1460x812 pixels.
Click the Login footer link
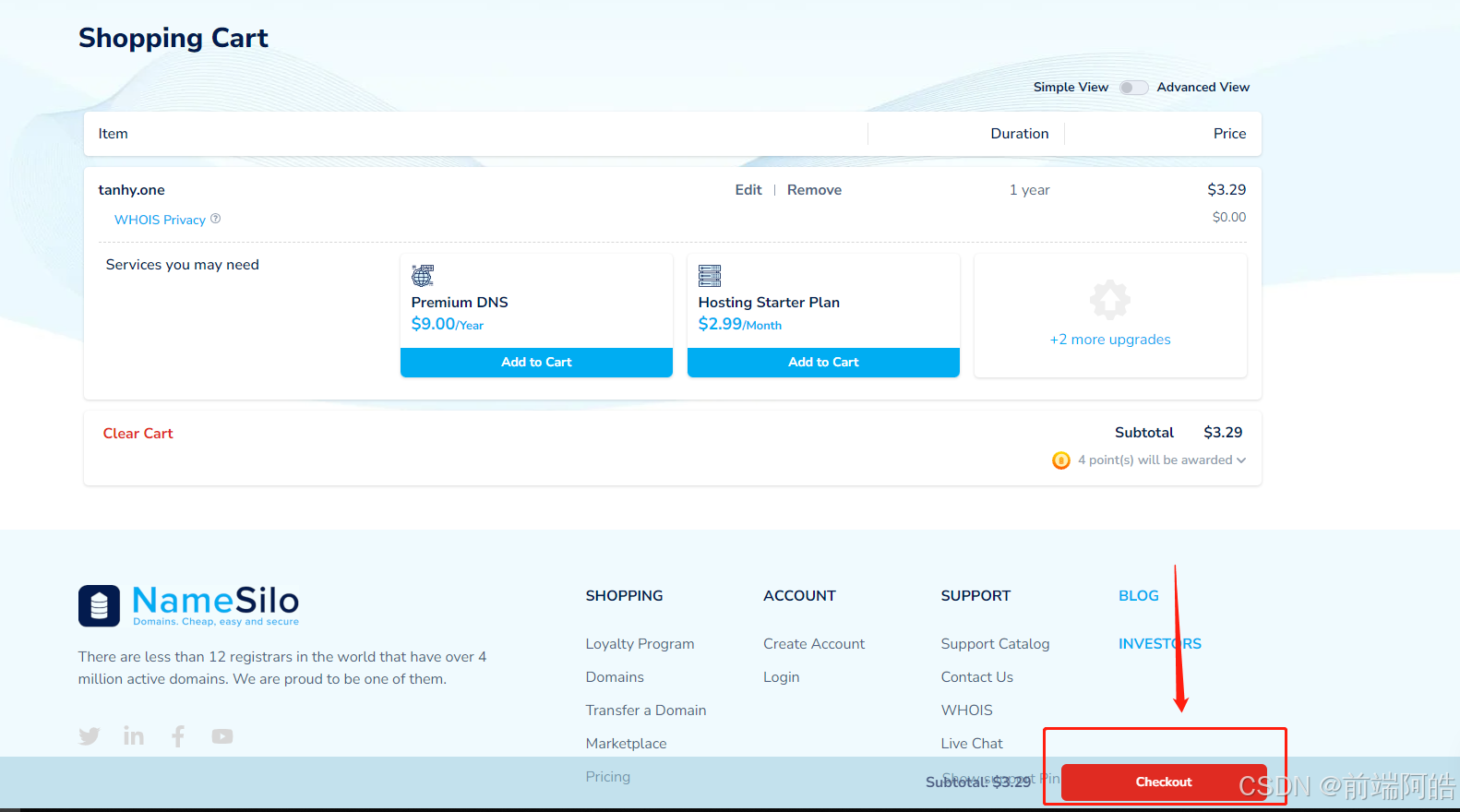point(781,677)
